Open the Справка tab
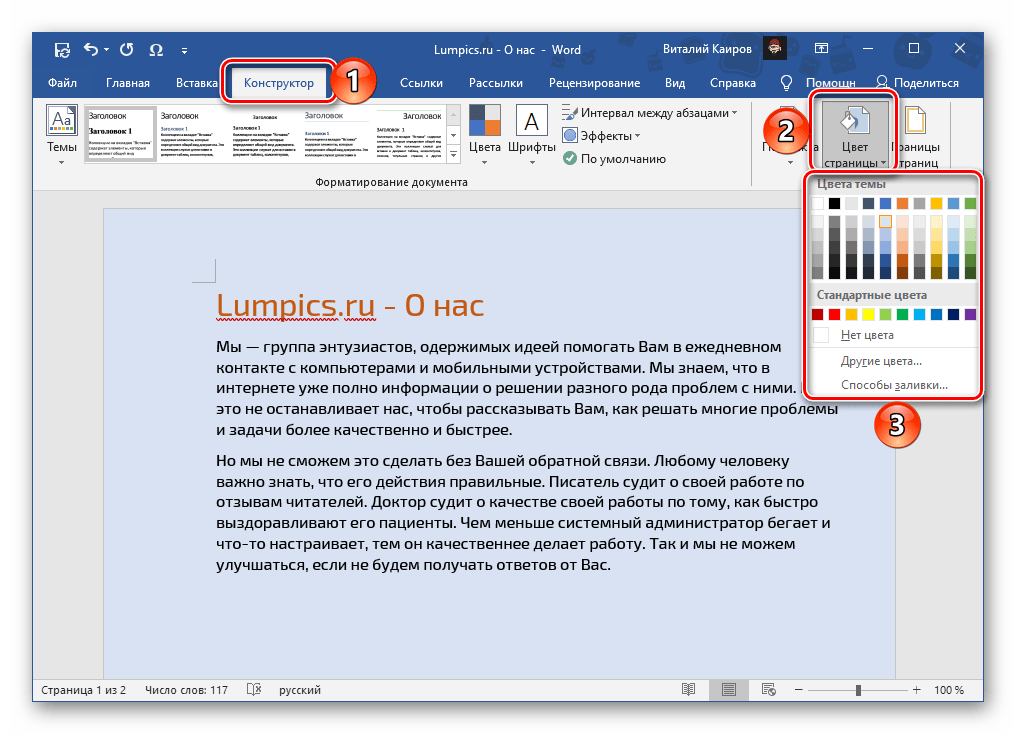The height and width of the screenshot is (734, 1016). [x=732, y=83]
